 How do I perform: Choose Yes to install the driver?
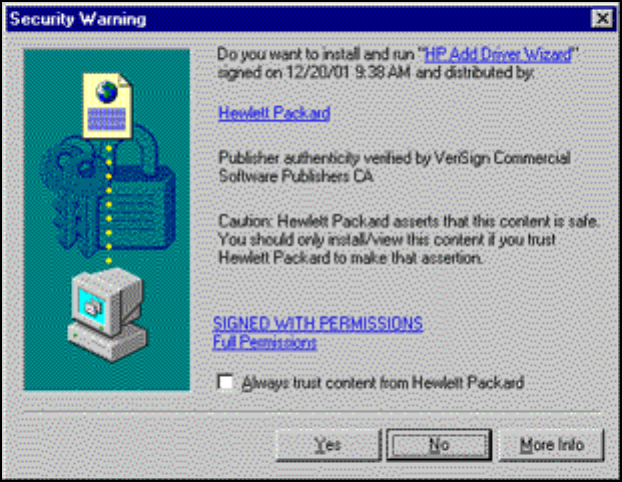pos(328,445)
